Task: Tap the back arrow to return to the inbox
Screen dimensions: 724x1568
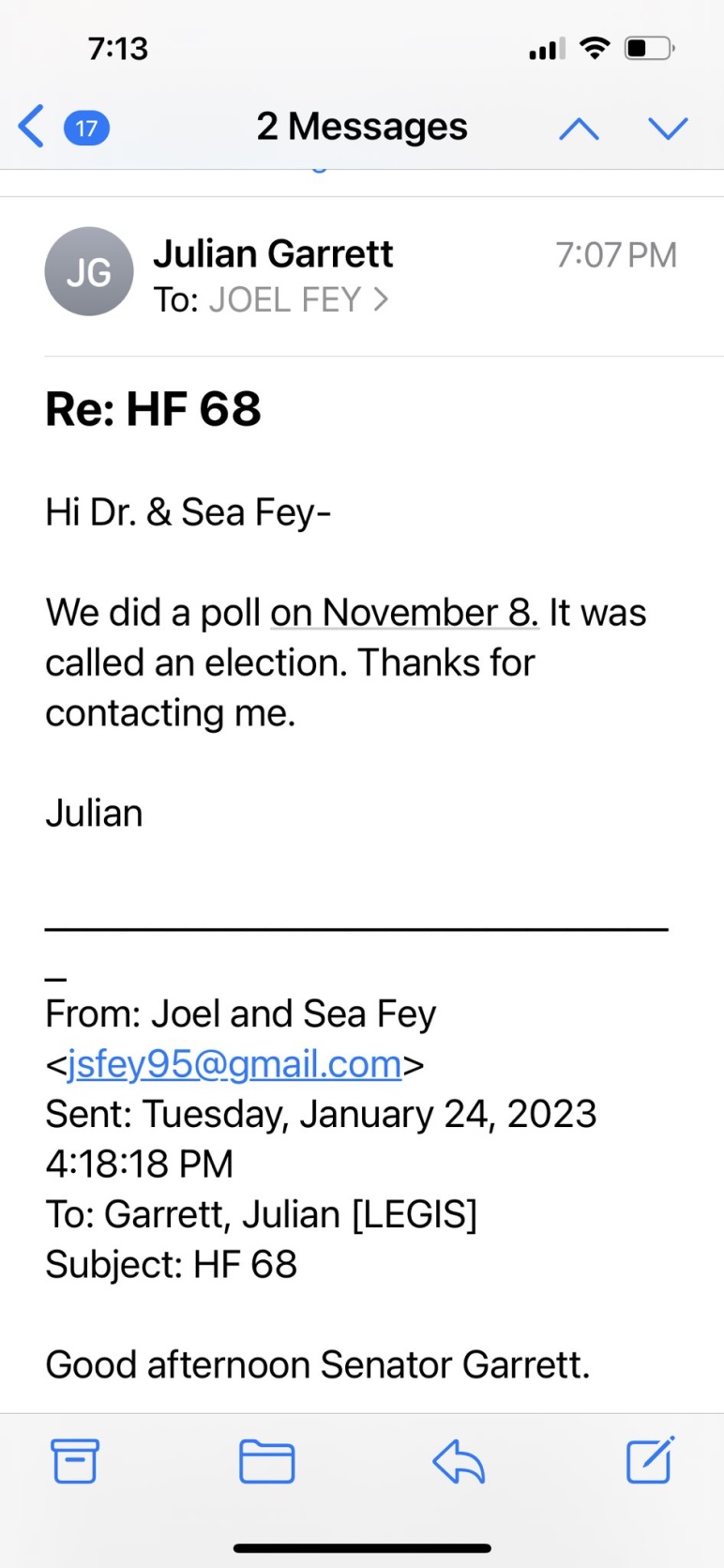Action: (31, 127)
